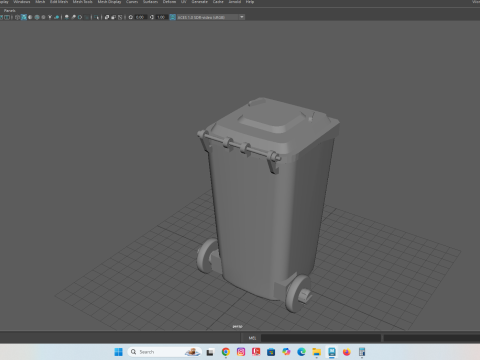The height and width of the screenshot is (360, 480).
Task: Open Microsoft Store from taskbar
Action: 271,352
